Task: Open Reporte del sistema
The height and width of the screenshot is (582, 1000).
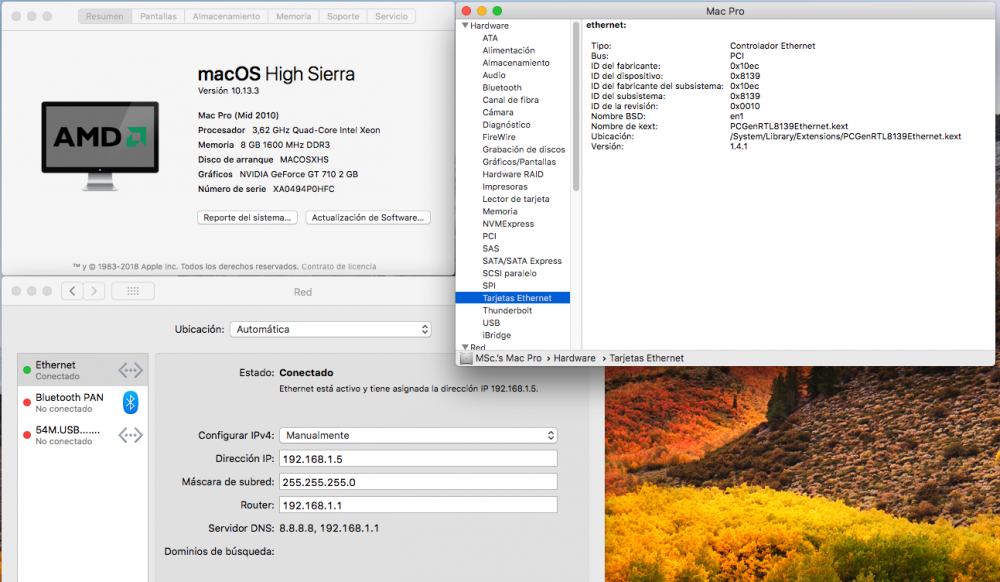Action: coord(247,217)
